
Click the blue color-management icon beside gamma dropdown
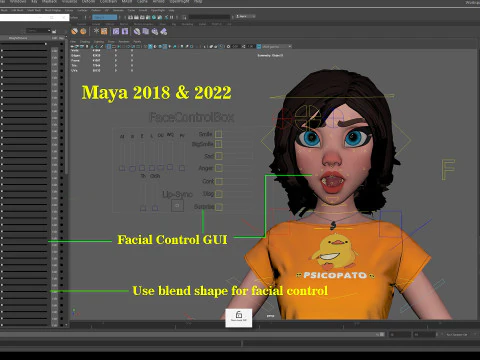(x=259, y=47)
